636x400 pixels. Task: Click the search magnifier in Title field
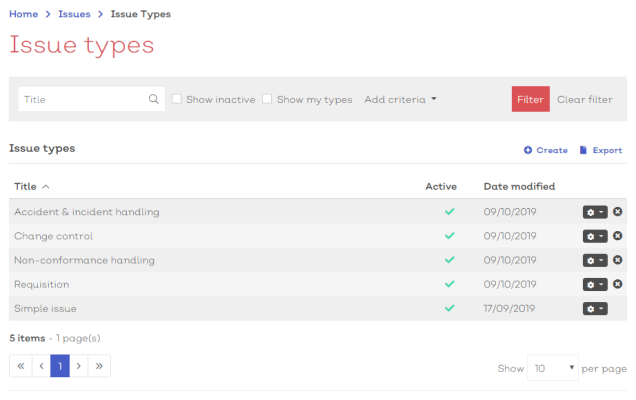(x=154, y=99)
